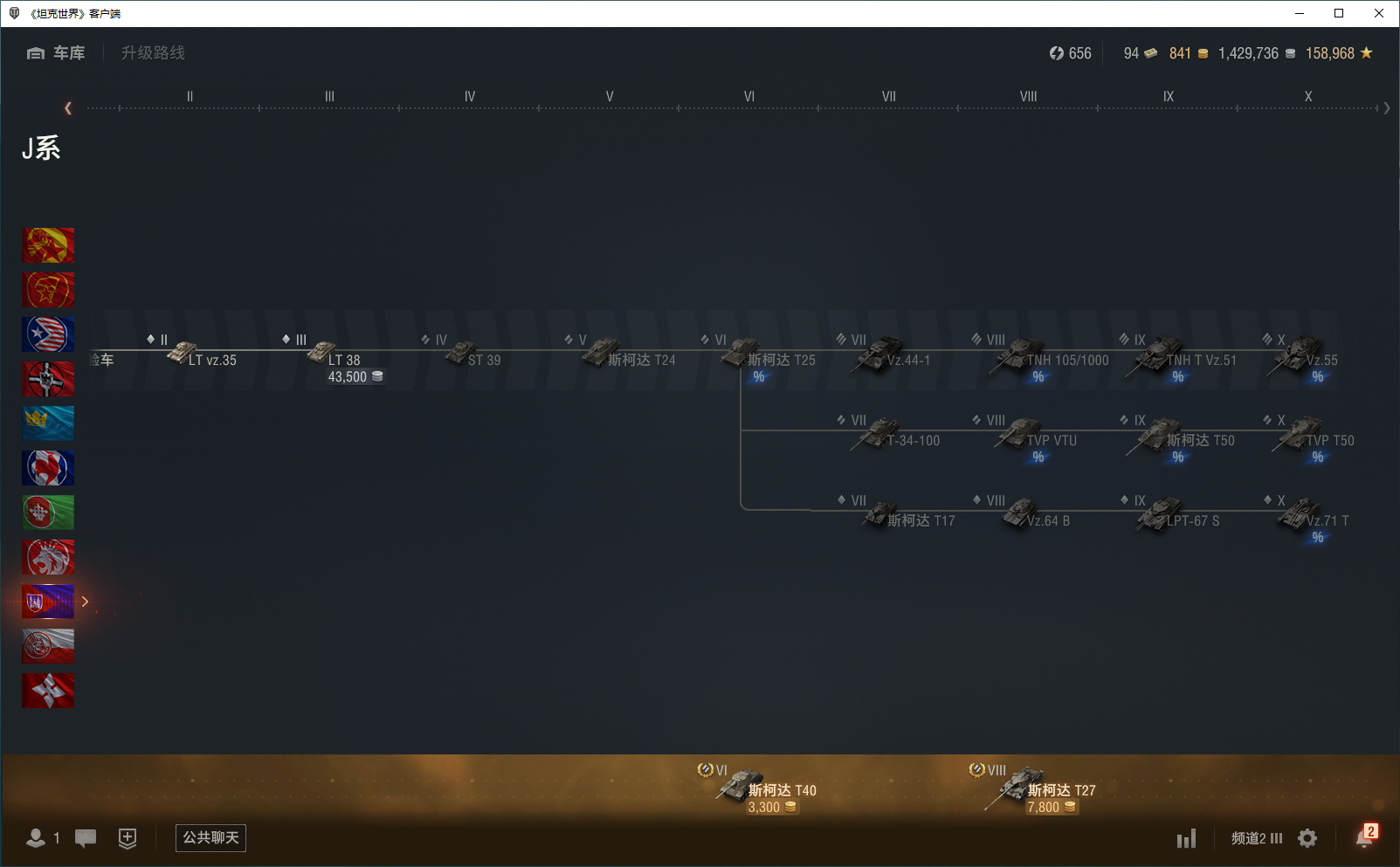
Task: Click the right tier scroll arrow
Action: (x=1387, y=108)
